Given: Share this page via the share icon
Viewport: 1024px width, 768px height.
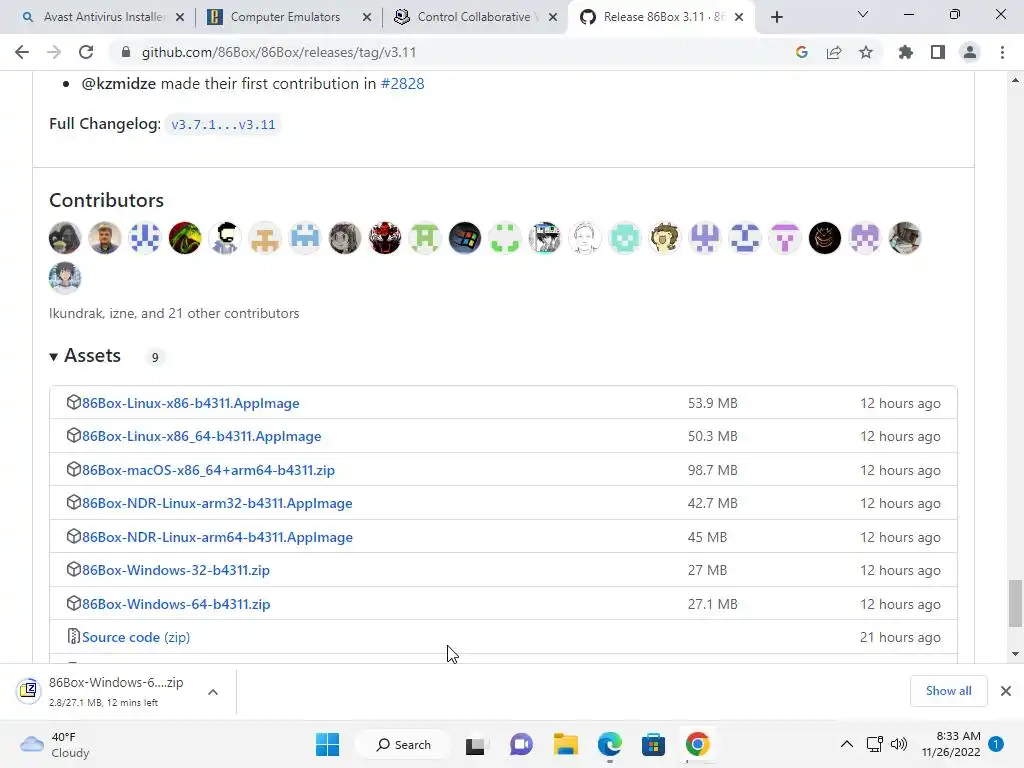Looking at the screenshot, I should point(834,52).
